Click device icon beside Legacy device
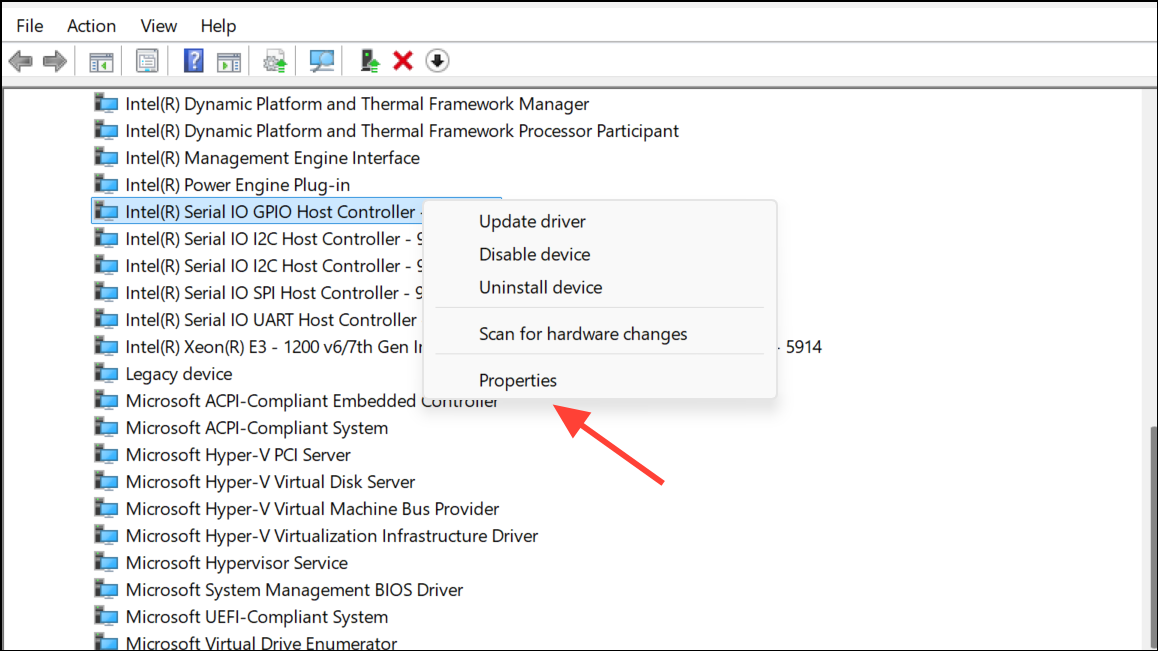This screenshot has width=1158, height=651. [x=106, y=373]
